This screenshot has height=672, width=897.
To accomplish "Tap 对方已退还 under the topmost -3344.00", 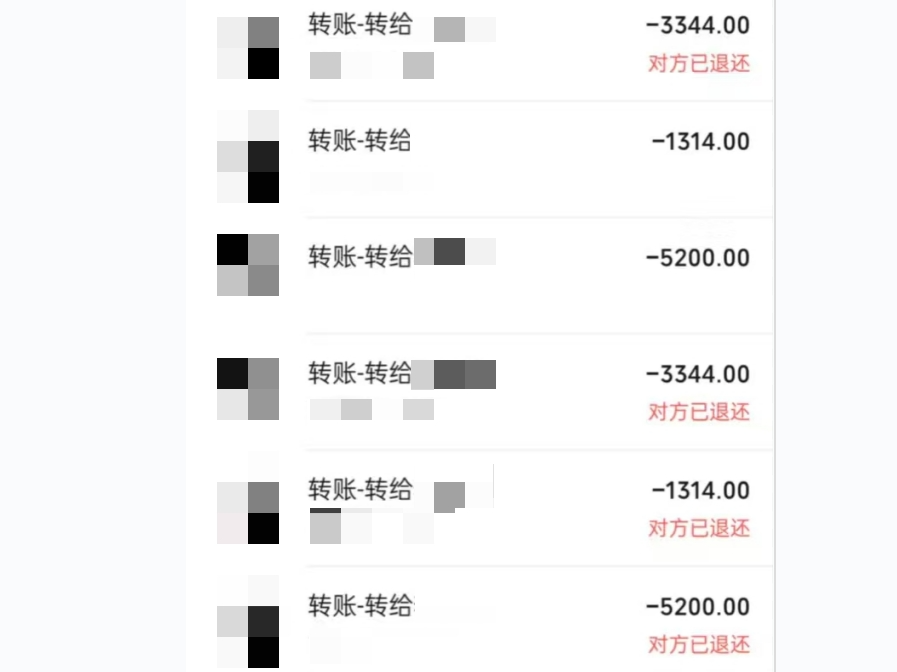I will pyautogui.click(x=699, y=63).
